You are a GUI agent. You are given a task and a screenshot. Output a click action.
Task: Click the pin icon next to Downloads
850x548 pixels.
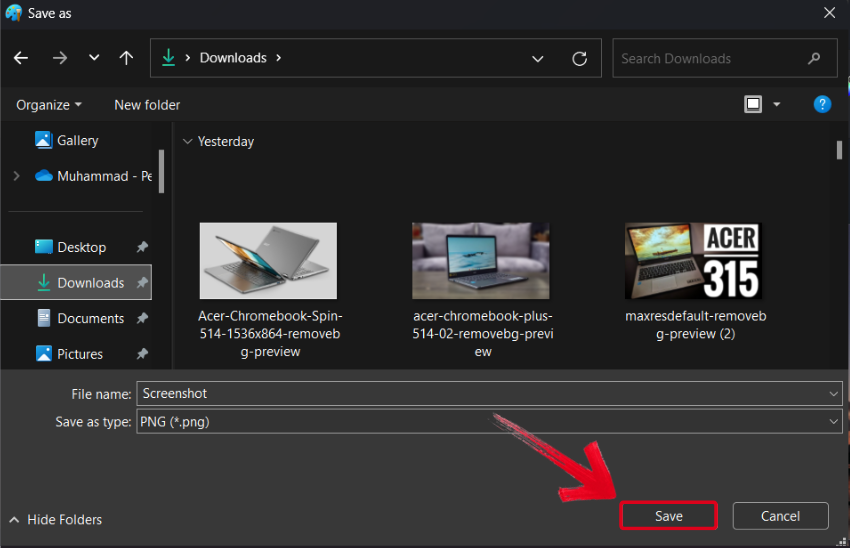point(142,282)
